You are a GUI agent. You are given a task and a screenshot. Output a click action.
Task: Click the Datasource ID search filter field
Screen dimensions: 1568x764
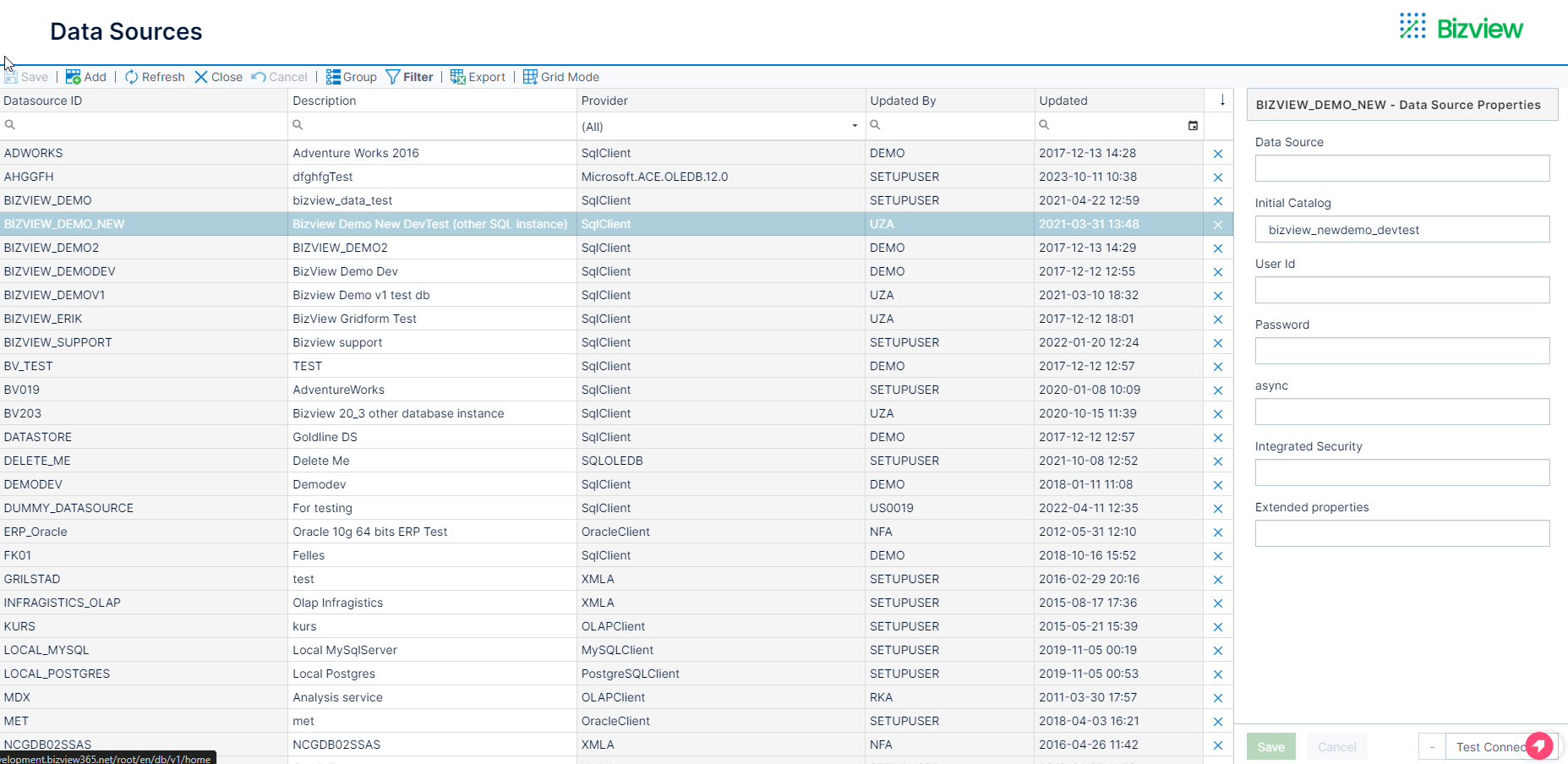click(x=144, y=125)
